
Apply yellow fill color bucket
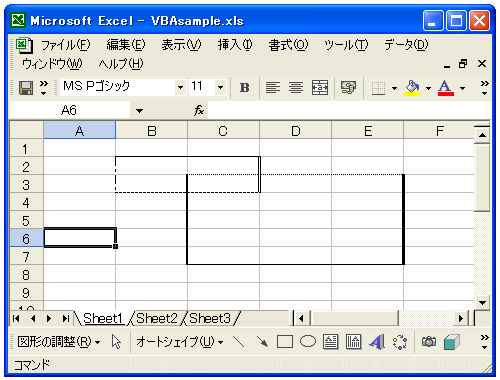412,88
